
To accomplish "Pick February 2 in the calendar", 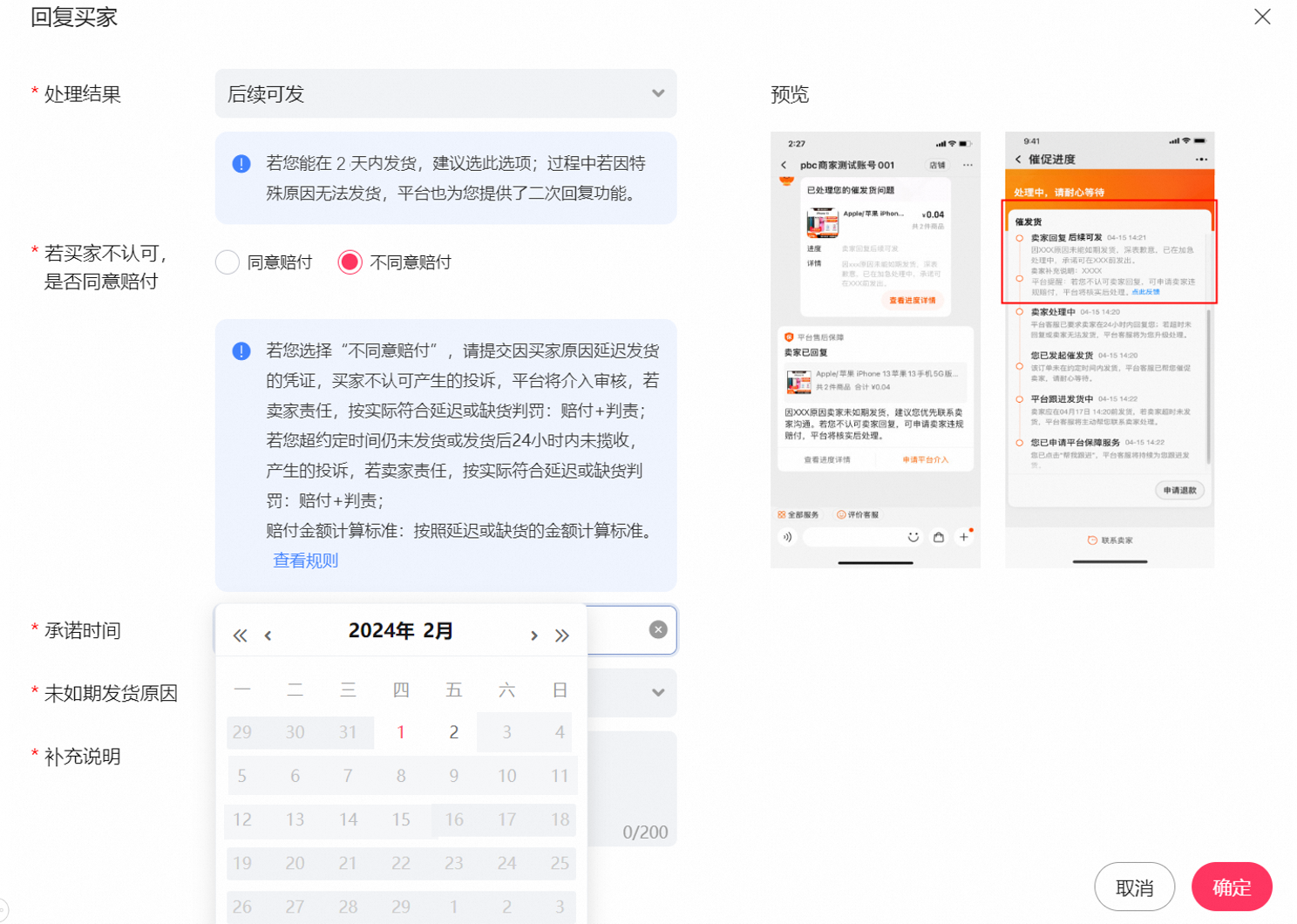I will click(x=453, y=732).
